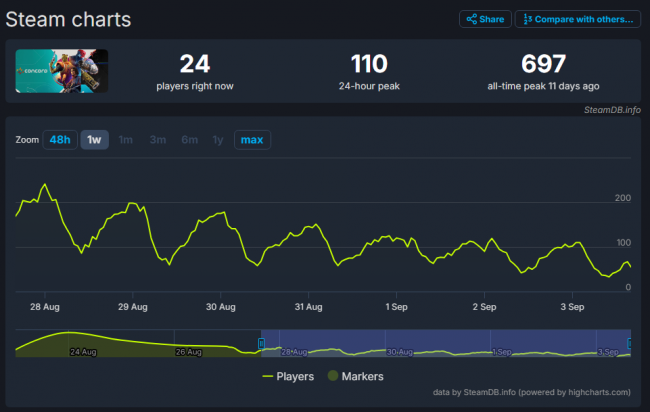
Task: Click the 3m zoom option
Action: [157, 140]
